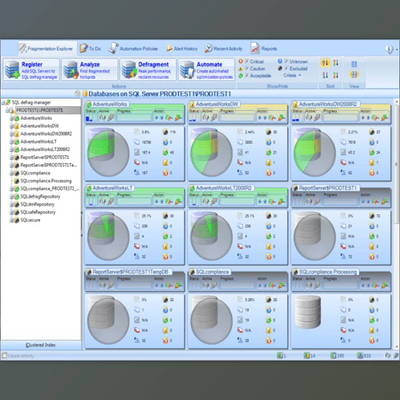This screenshot has width=400, height=400.
Task: Click Automate to create optimization policies
Action: pos(206,70)
